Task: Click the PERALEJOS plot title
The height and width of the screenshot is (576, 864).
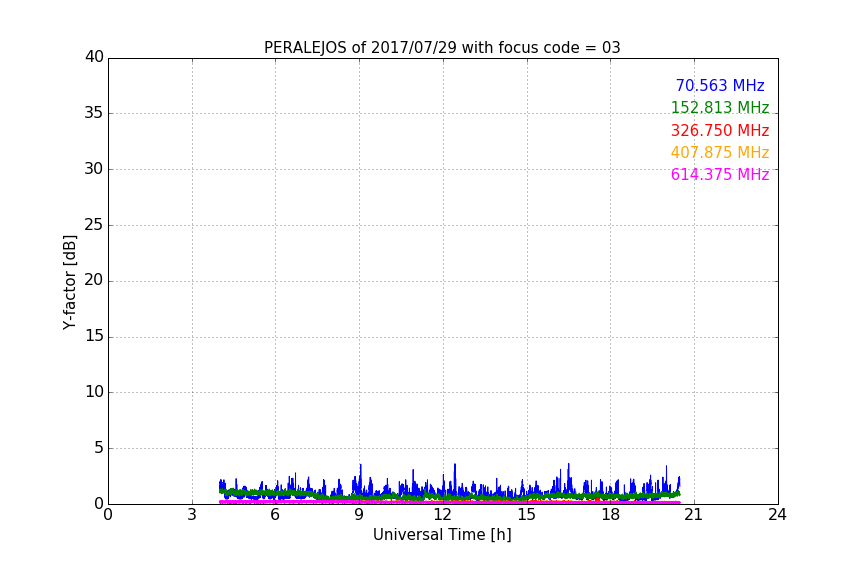Action: (x=442, y=48)
